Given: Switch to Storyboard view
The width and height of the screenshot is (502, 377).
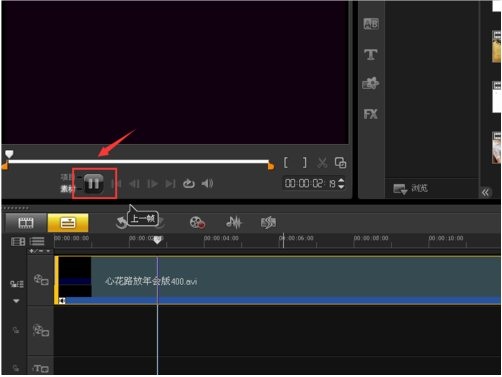Looking at the screenshot, I should (x=26, y=223).
